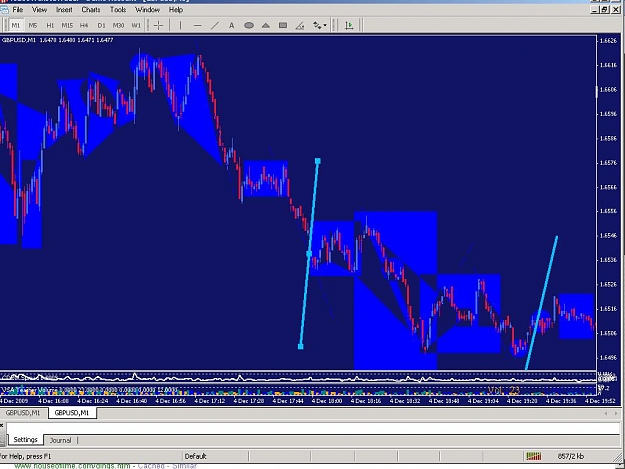This screenshot has width=625, height=469.
Task: Select the Triangle shape tool
Action: tap(266, 26)
